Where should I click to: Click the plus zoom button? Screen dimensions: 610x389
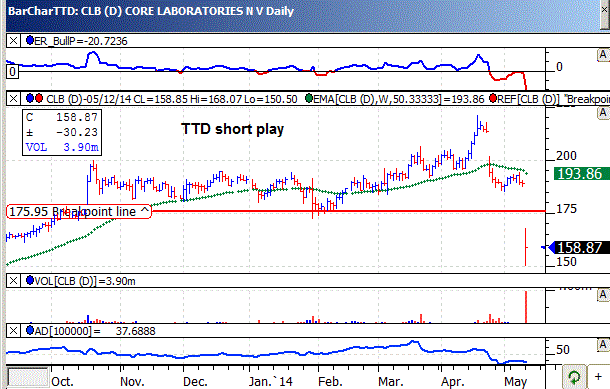point(598,377)
